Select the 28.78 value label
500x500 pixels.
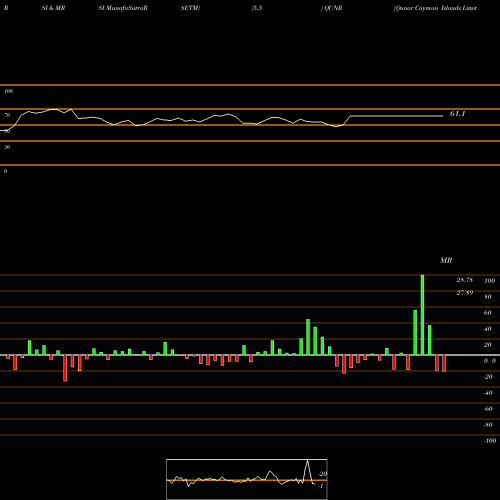pyautogui.click(x=465, y=280)
